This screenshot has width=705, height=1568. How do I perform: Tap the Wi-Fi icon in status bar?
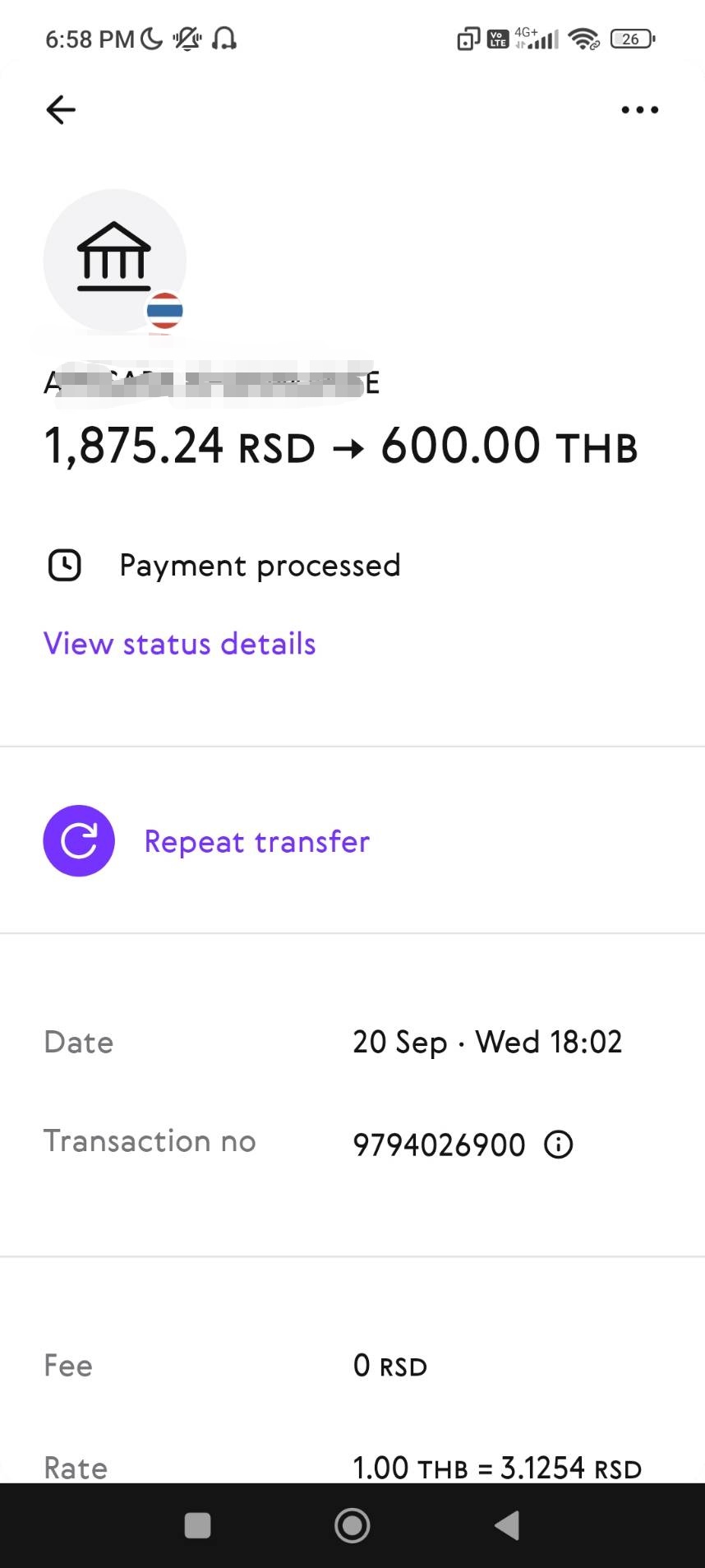tap(583, 39)
